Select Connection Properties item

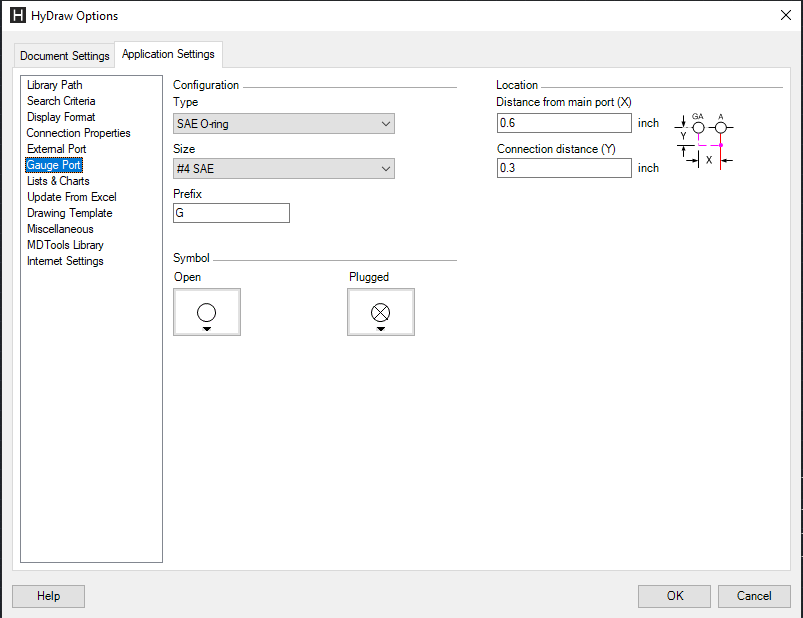(x=78, y=133)
